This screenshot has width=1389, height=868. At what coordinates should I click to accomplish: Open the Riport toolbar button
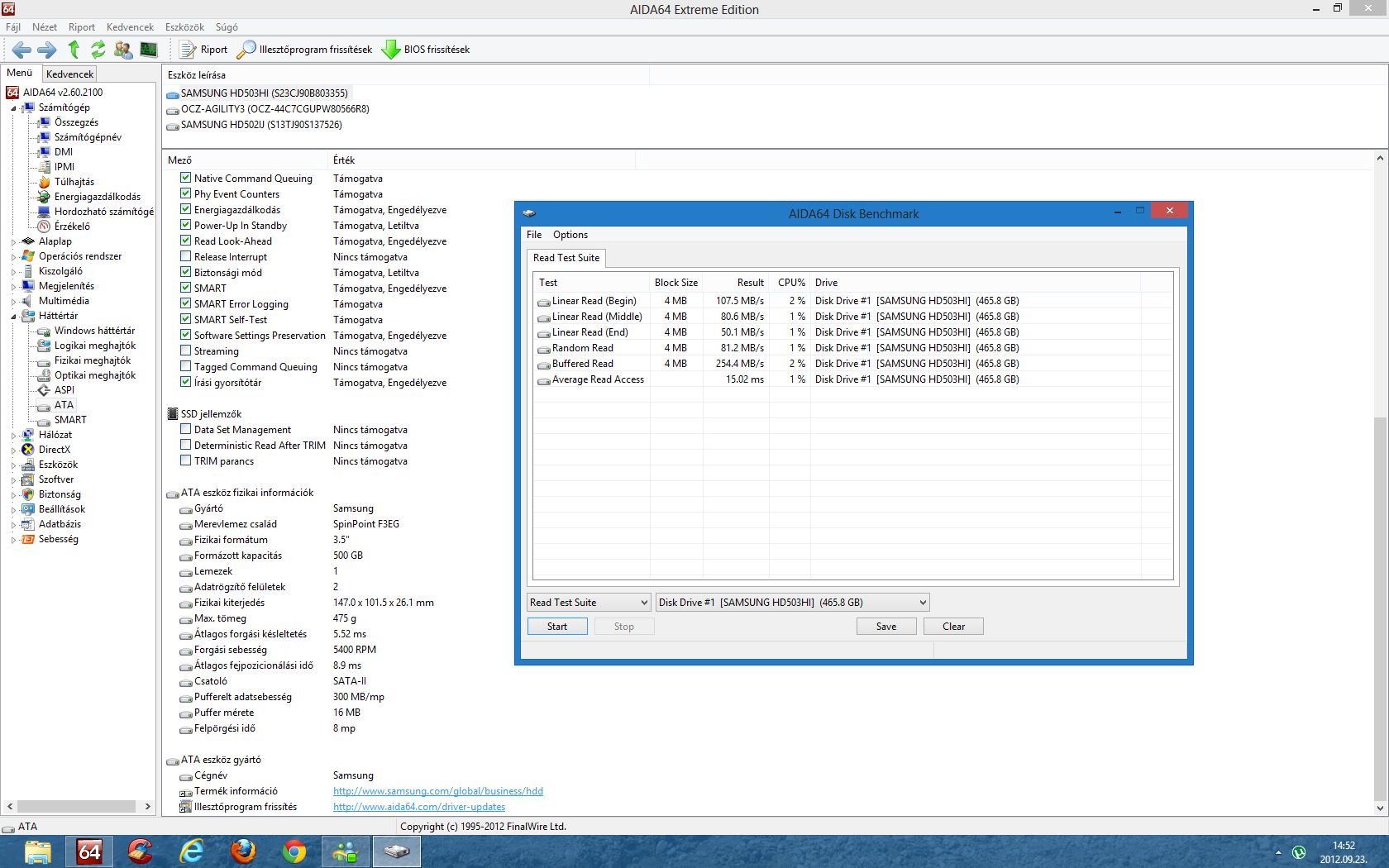(203, 50)
